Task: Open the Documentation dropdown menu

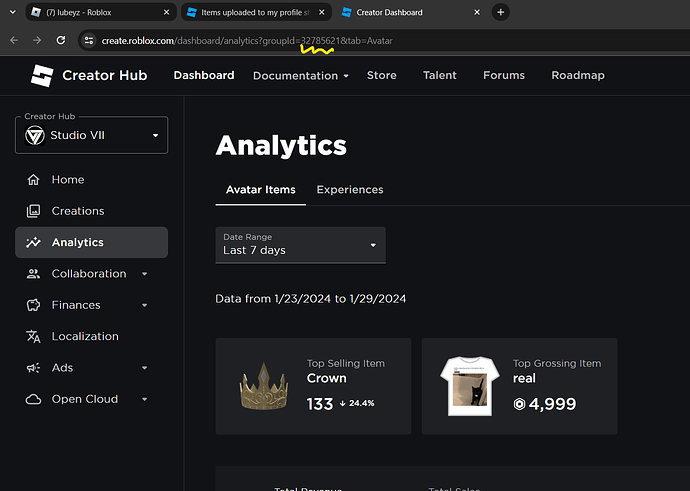Action: point(301,76)
